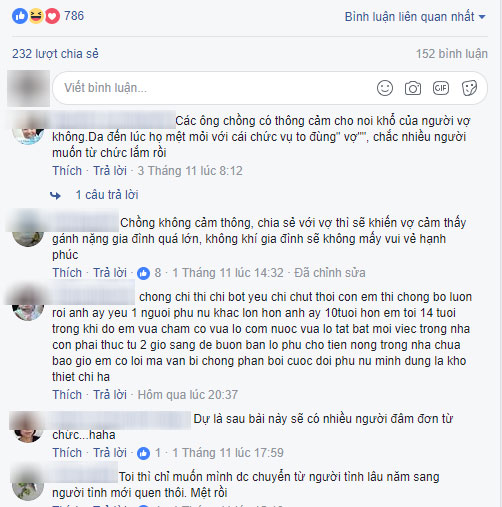502x507 pixels.
Task: Click like count icon showing 8
Action: (x=143, y=273)
